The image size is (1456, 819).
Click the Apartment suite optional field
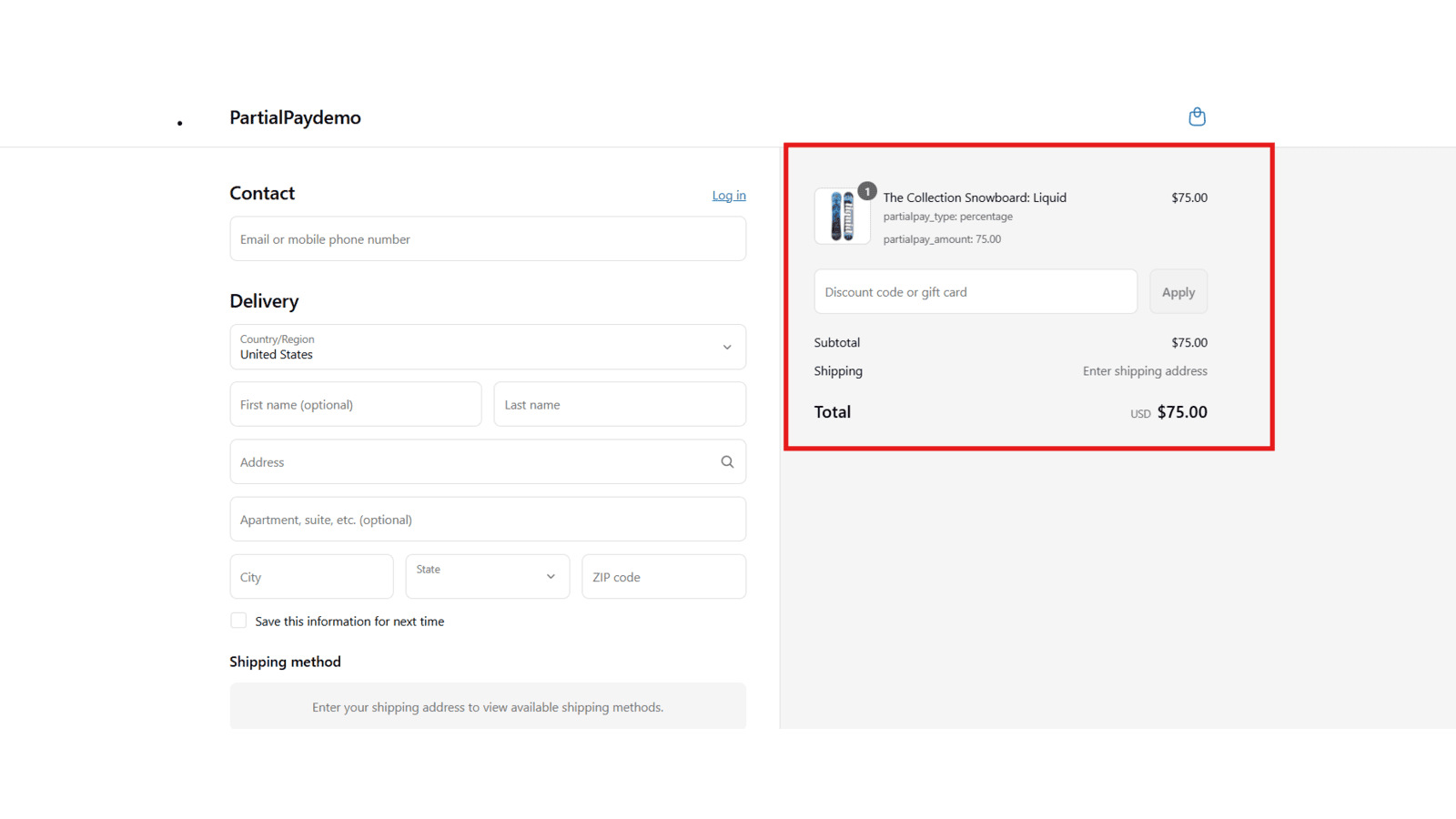pyautogui.click(x=488, y=519)
